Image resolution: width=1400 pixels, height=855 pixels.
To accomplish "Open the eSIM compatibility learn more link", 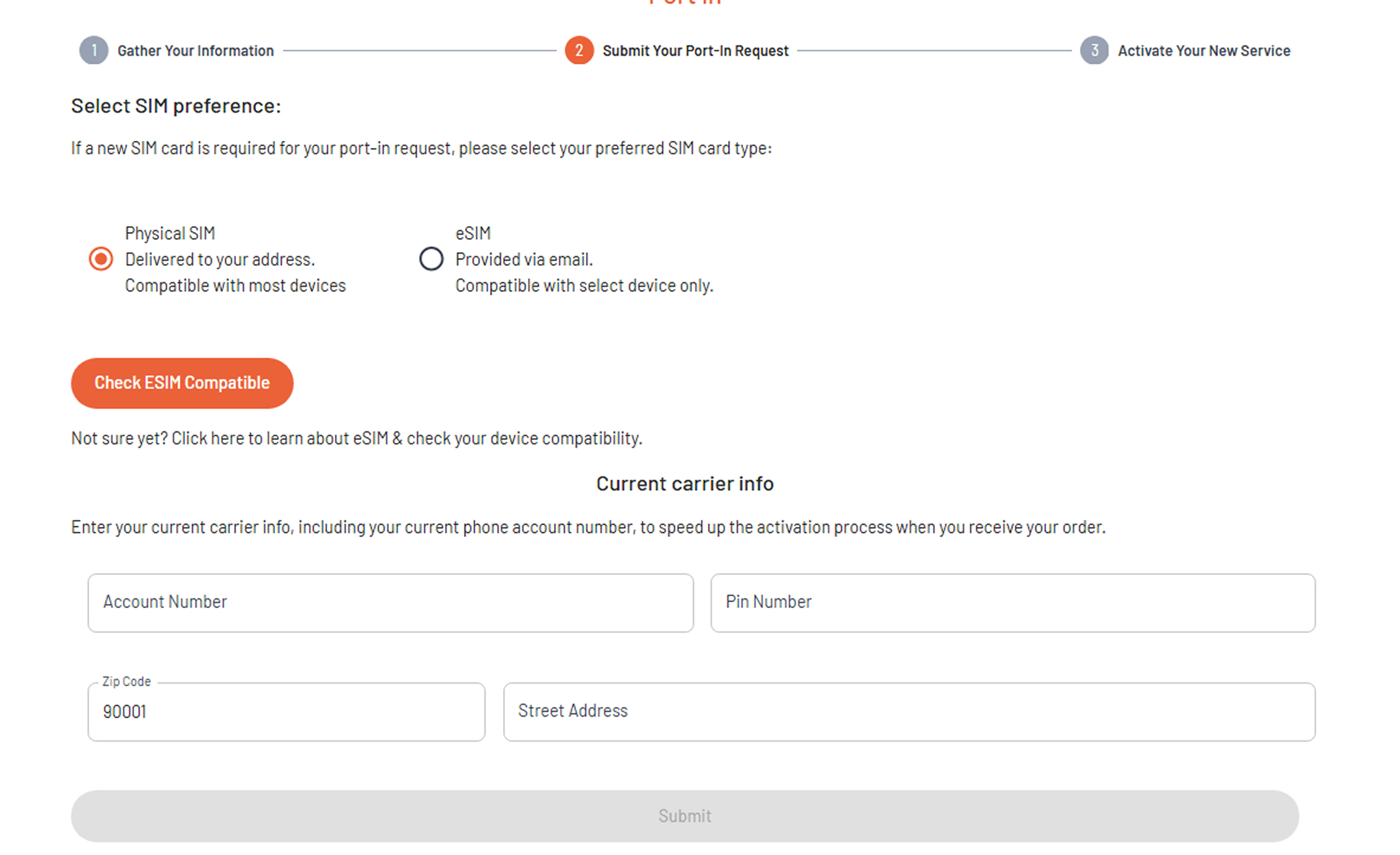I will pyautogui.click(x=356, y=438).
